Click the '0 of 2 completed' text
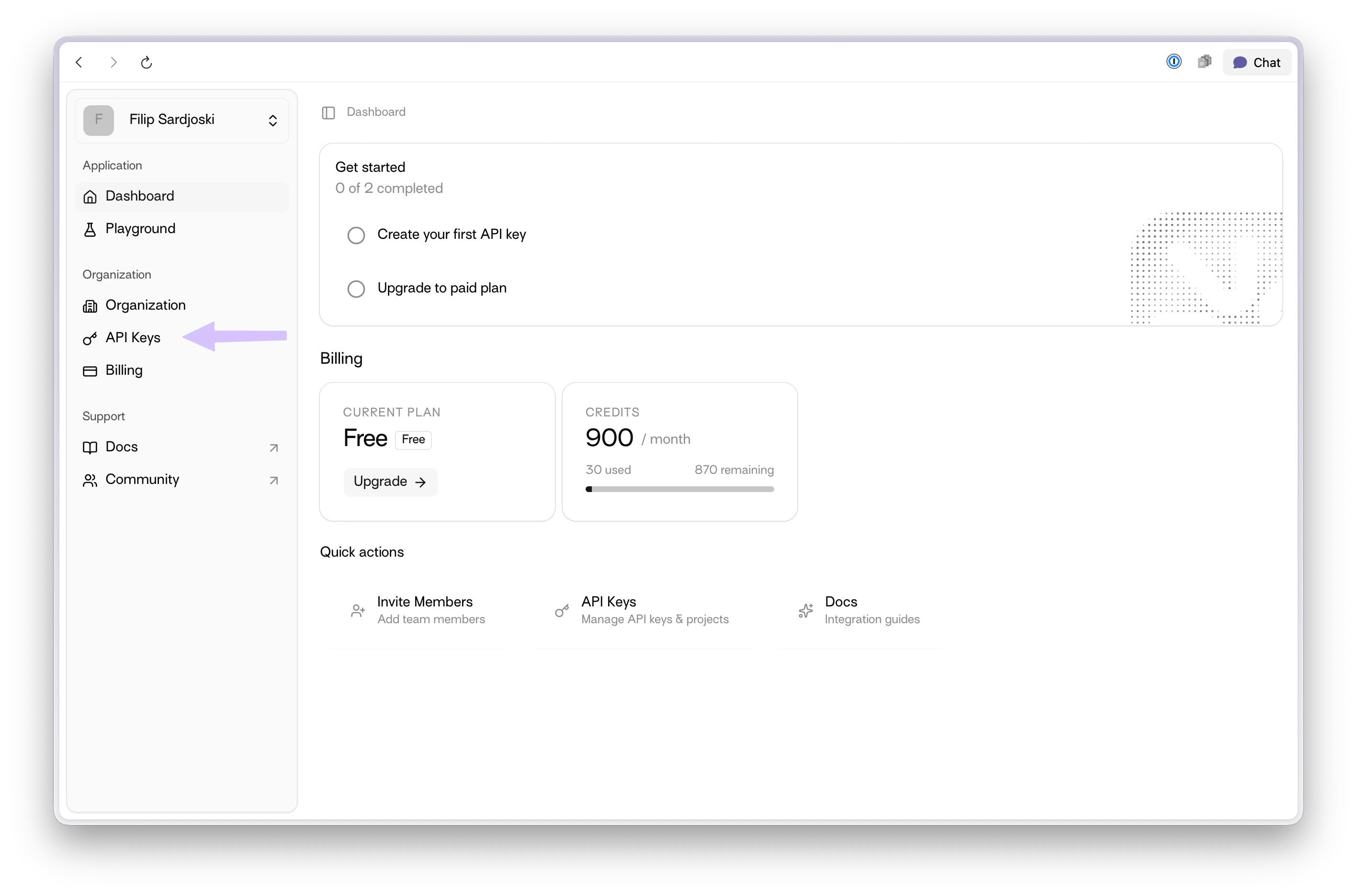1357x896 pixels. click(389, 188)
